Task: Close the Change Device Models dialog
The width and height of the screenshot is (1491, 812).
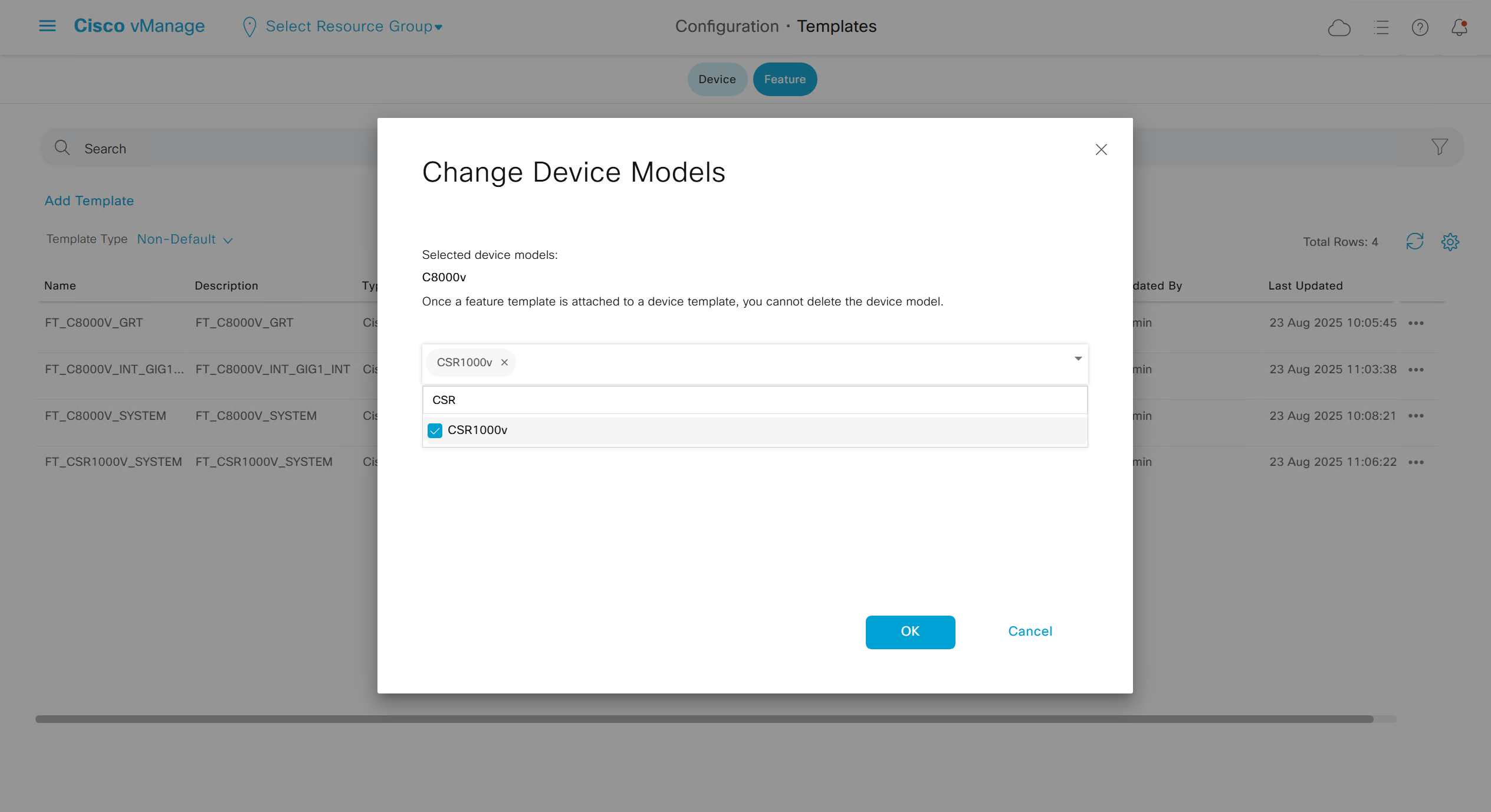Action: pos(1101,150)
